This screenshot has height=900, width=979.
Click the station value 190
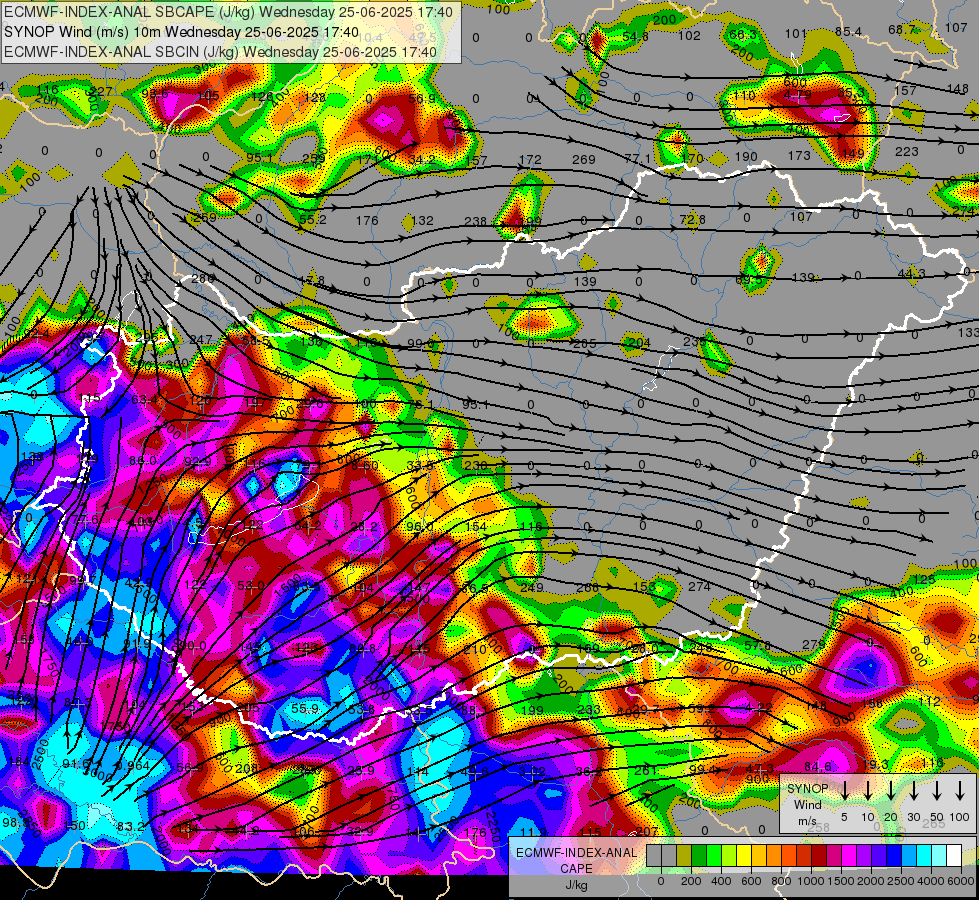(x=745, y=157)
